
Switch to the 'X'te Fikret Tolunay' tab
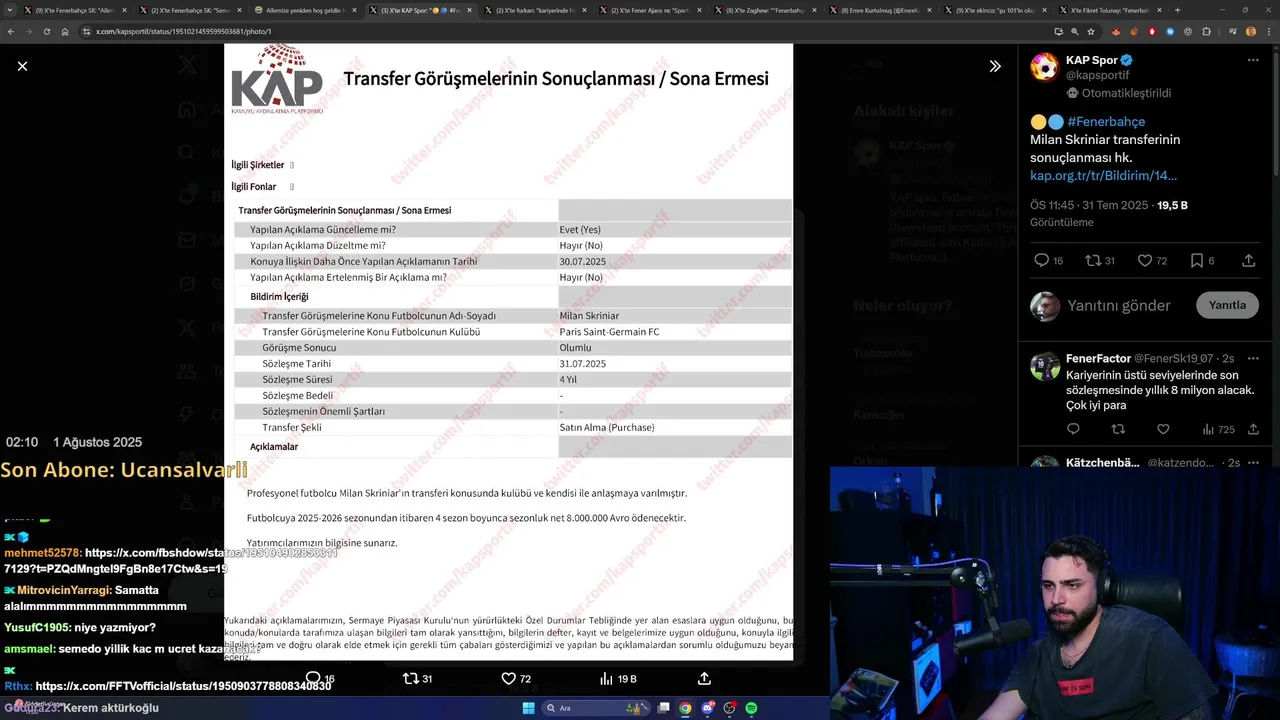(1110, 10)
